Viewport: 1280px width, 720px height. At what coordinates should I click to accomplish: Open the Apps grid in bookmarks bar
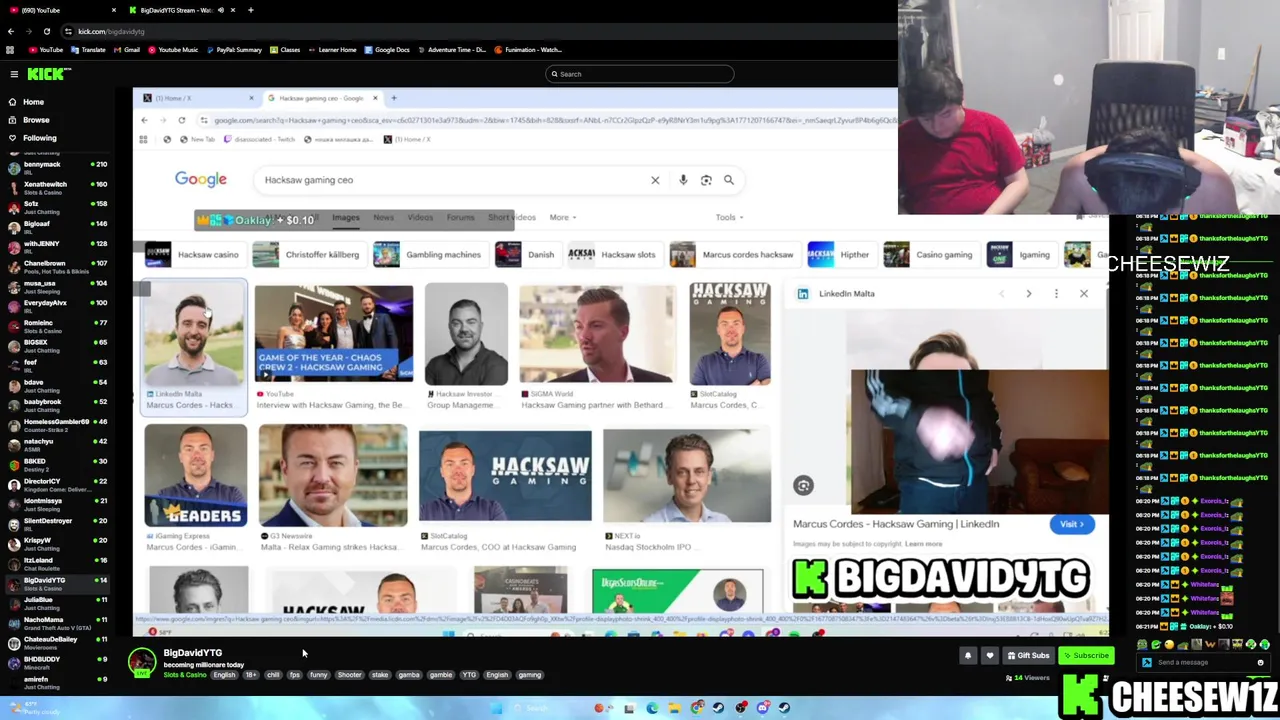pyautogui.click(x=10, y=50)
